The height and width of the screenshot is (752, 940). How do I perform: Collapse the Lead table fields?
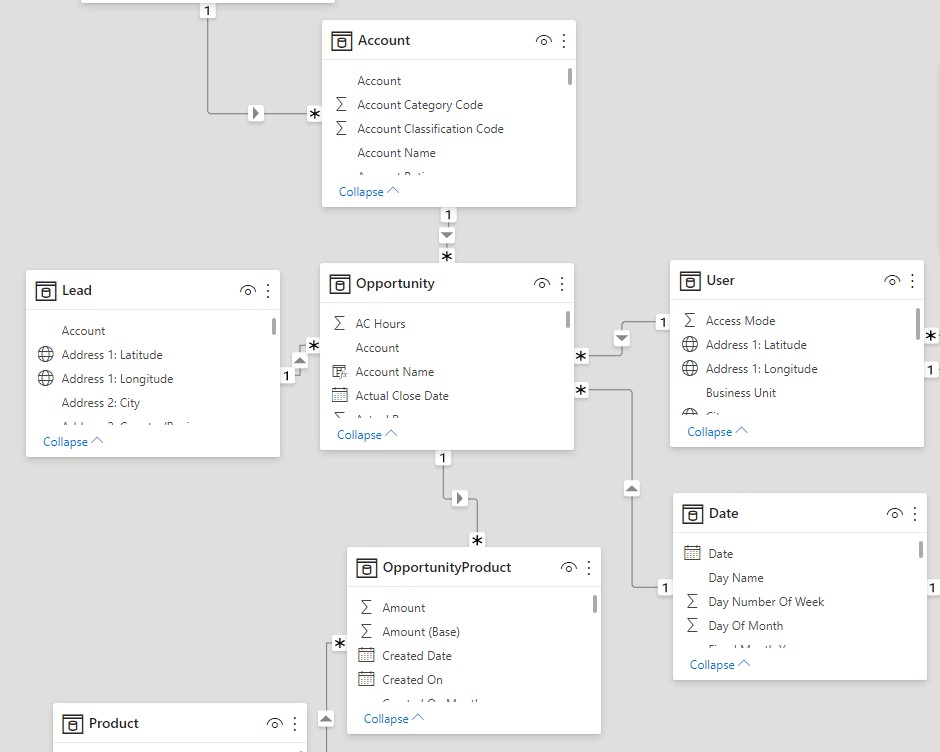pos(65,441)
